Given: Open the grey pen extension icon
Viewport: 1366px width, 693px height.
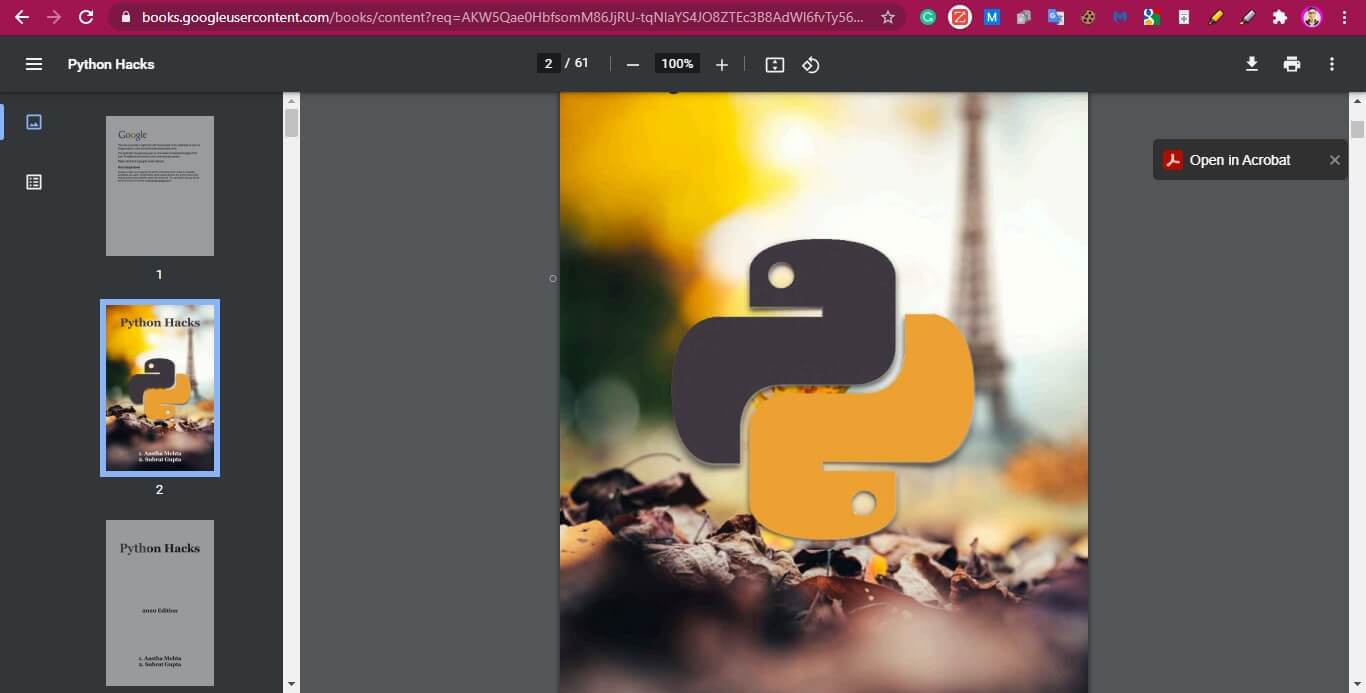Looking at the screenshot, I should (x=1248, y=17).
